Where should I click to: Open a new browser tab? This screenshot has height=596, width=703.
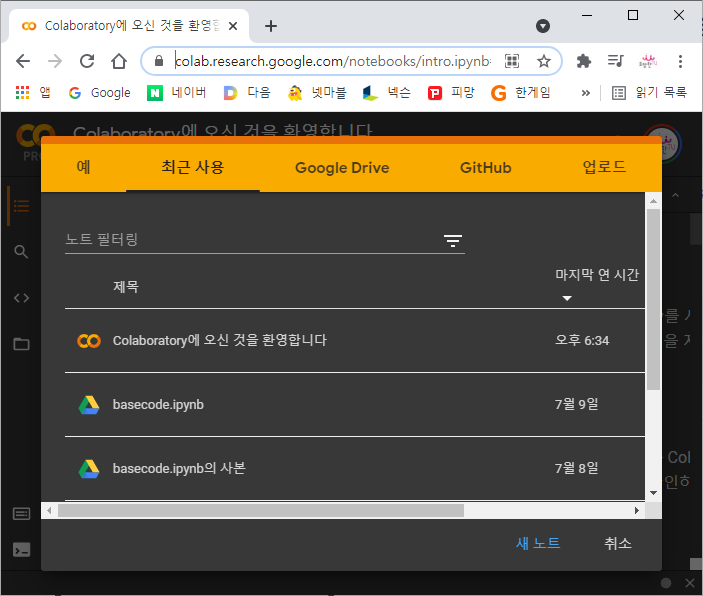pyautogui.click(x=271, y=26)
